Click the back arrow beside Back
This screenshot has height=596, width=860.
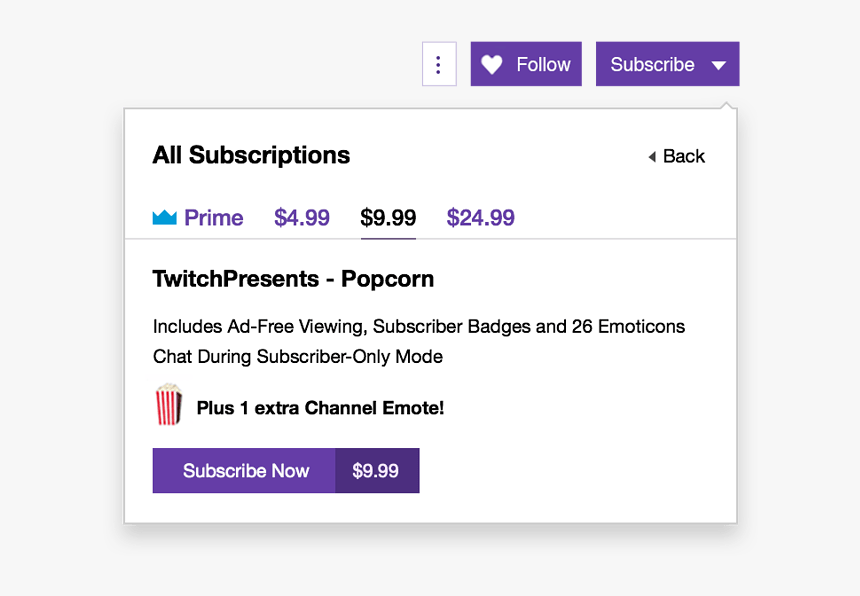pyautogui.click(x=652, y=156)
